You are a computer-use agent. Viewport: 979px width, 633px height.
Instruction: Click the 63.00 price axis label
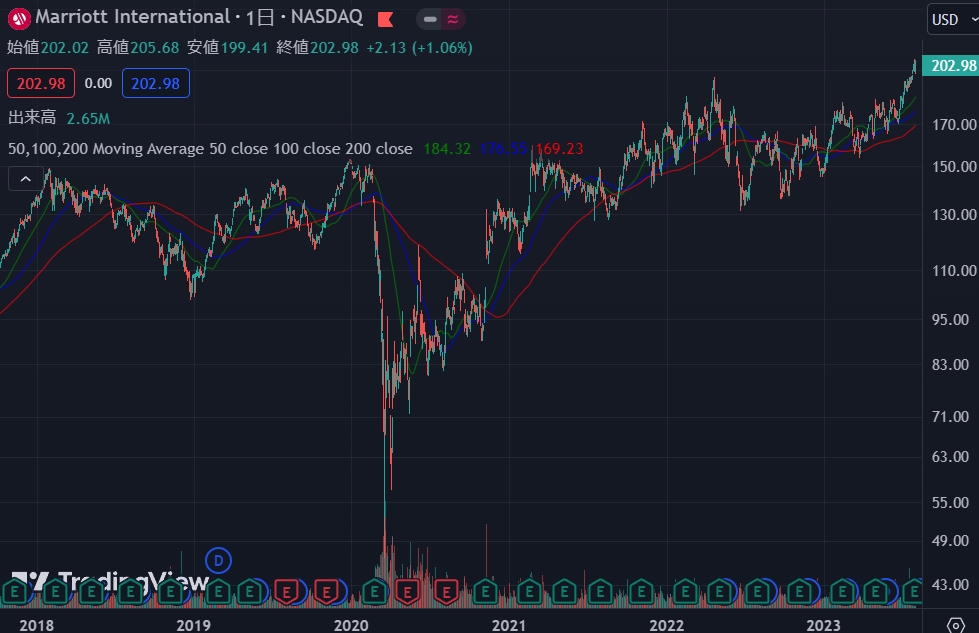pos(950,457)
